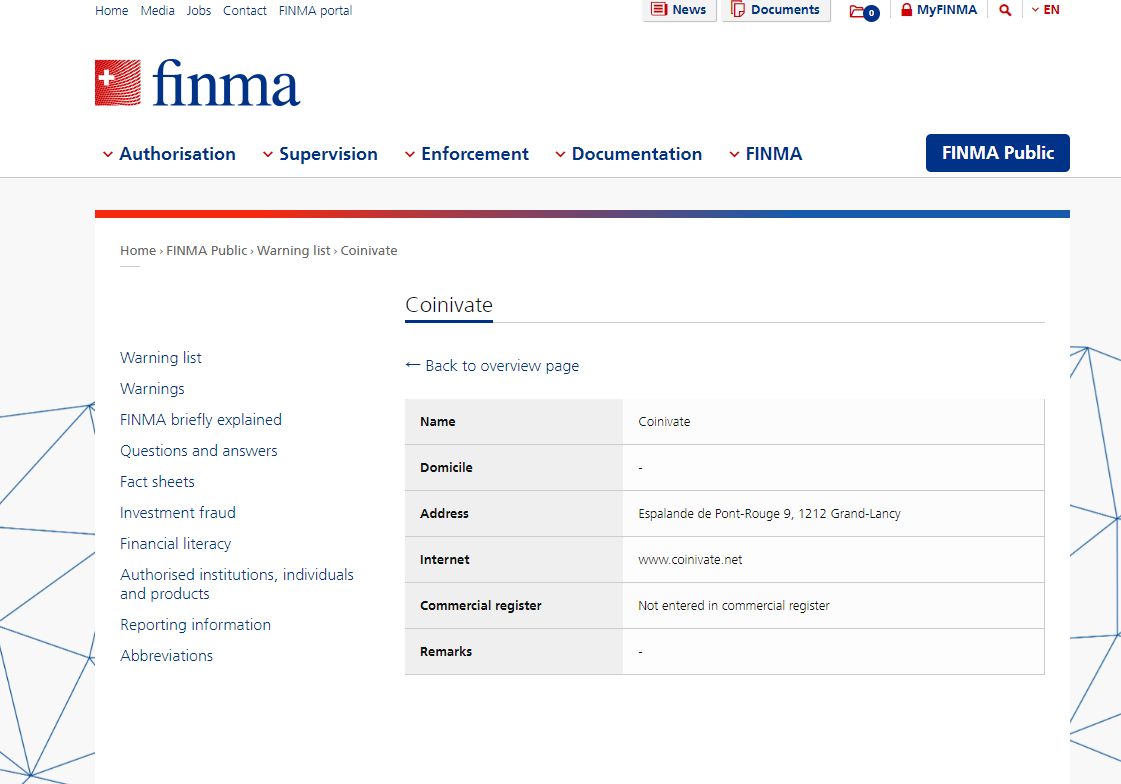This screenshot has height=784, width=1121.
Task: Open the Jobs link
Action: tap(199, 11)
